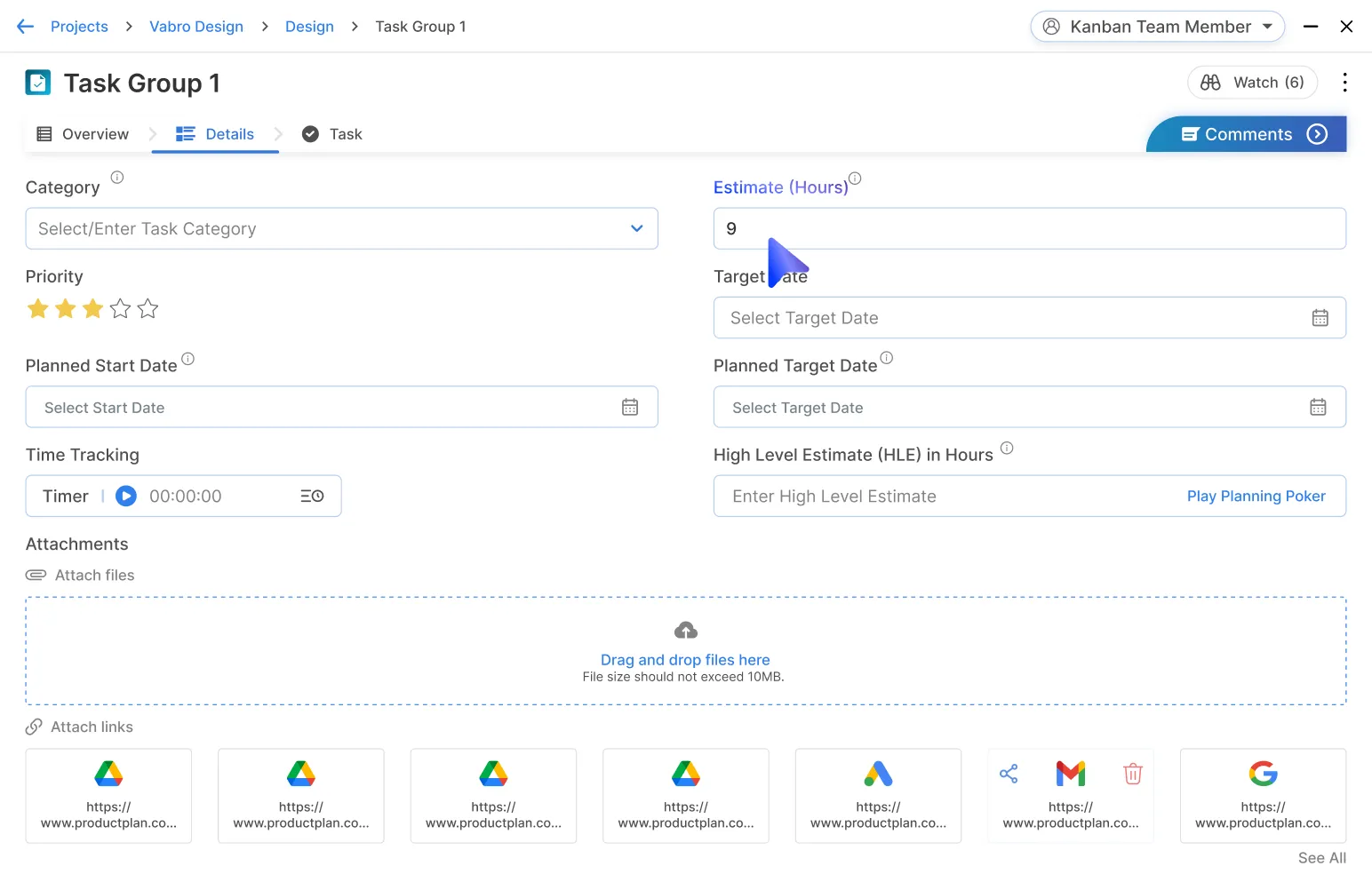Open calendar for Planned Start Date
Screen dimensions: 1372x882
click(630, 408)
